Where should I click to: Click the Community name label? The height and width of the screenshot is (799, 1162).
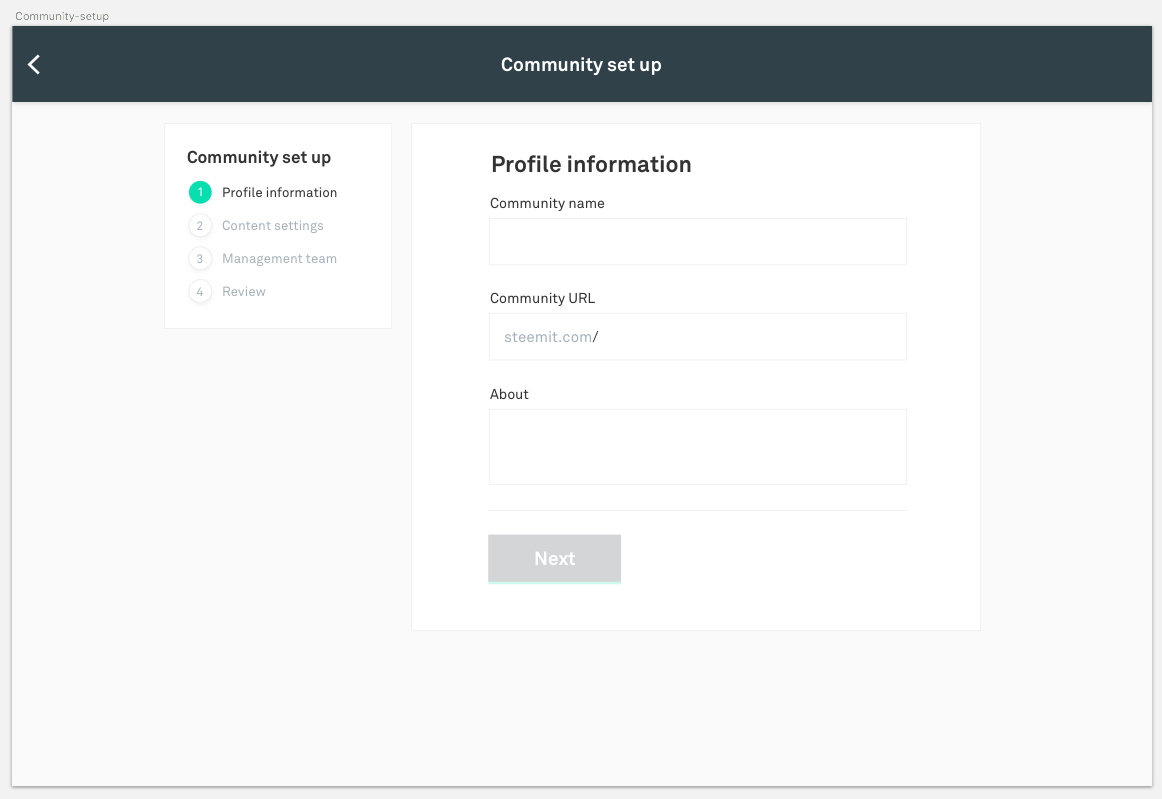click(x=547, y=203)
